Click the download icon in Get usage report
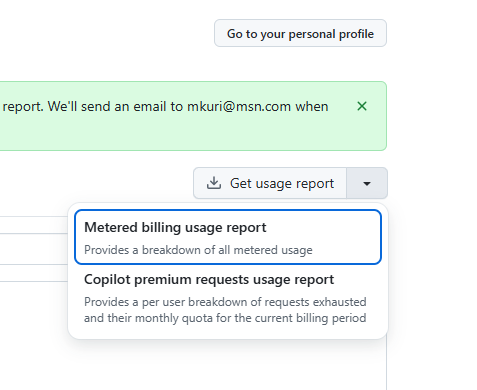 pyautogui.click(x=214, y=183)
